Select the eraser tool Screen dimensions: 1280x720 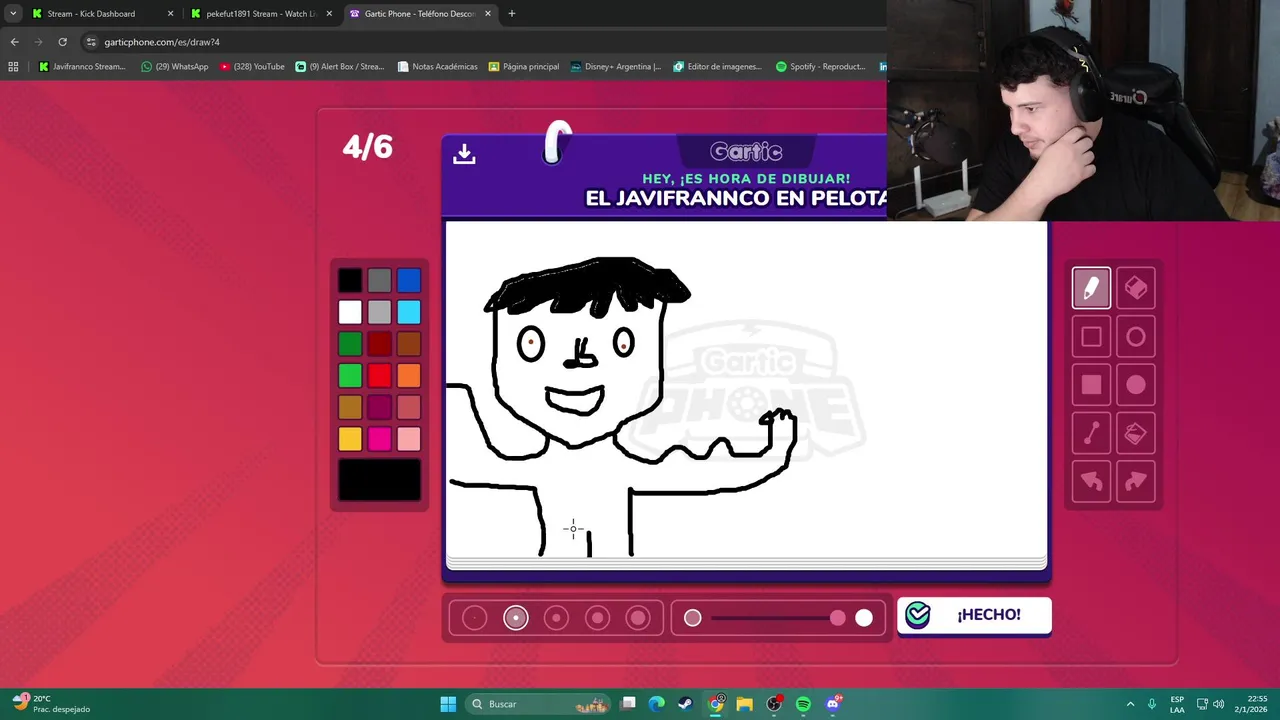1135,288
